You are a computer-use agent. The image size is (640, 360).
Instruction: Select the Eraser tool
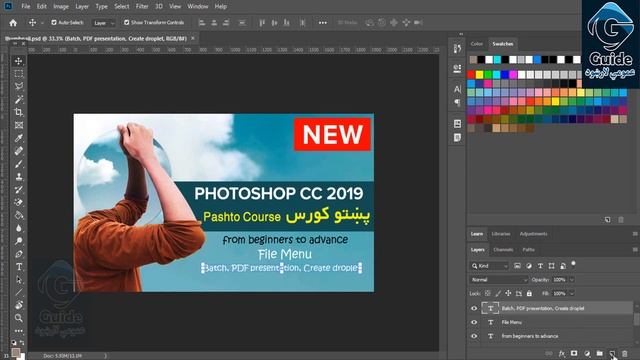coord(18,202)
